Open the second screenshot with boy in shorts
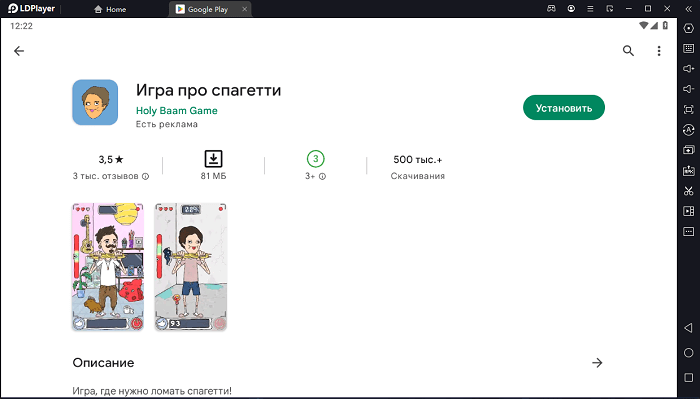Viewport: 700px width, 399px height. coord(191,267)
